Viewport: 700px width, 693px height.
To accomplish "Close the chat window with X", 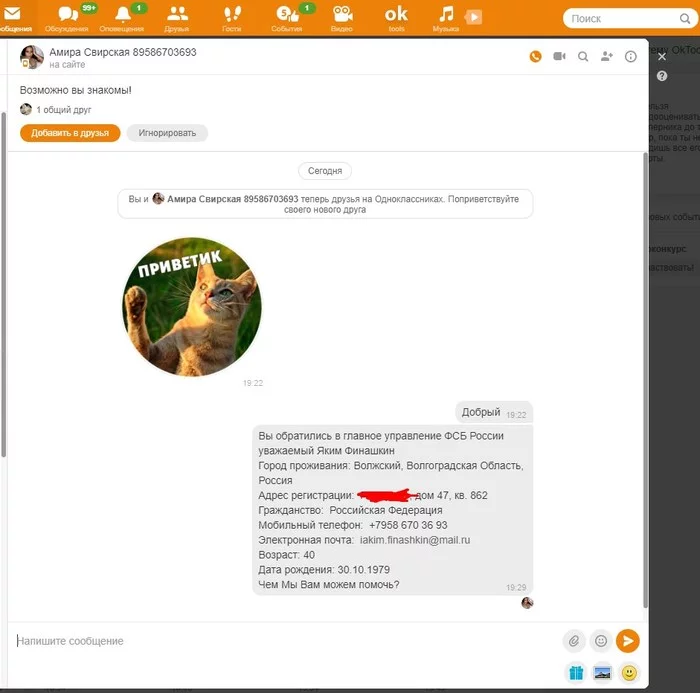I will (662, 56).
